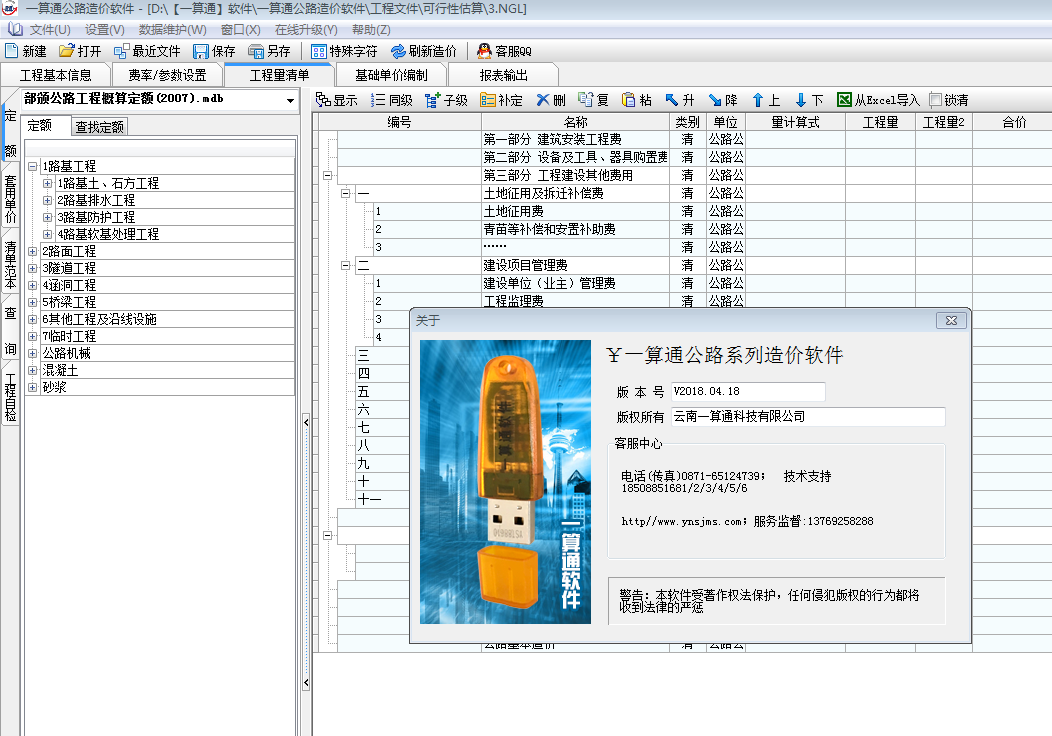The image size is (1052, 736).
Task: Select the 工程自检 vertical side tab
Action: point(11,397)
